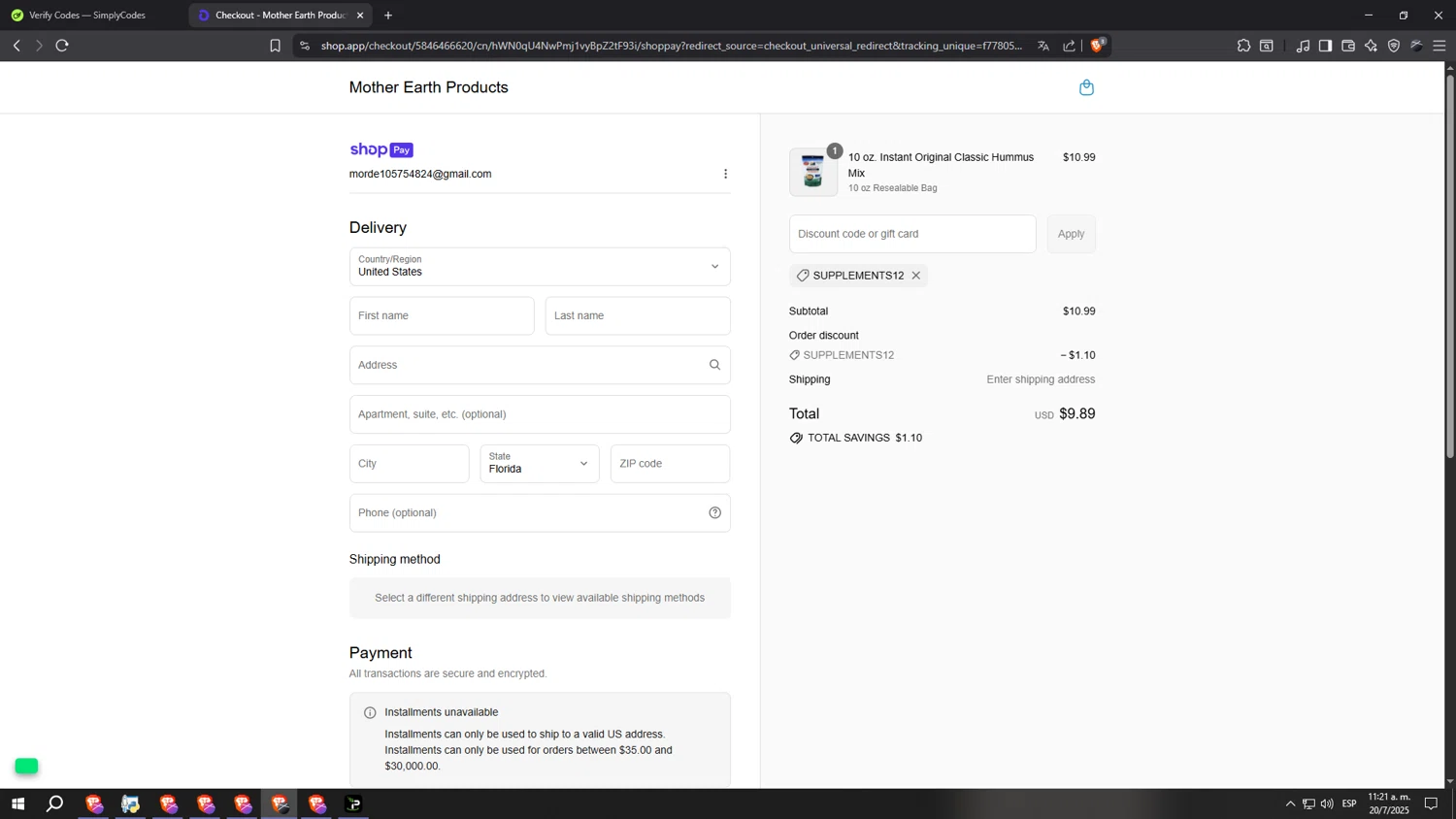Image resolution: width=1456 pixels, height=819 pixels.
Task: Focus the Apartment, suite, etc. field
Action: pyautogui.click(x=540, y=414)
